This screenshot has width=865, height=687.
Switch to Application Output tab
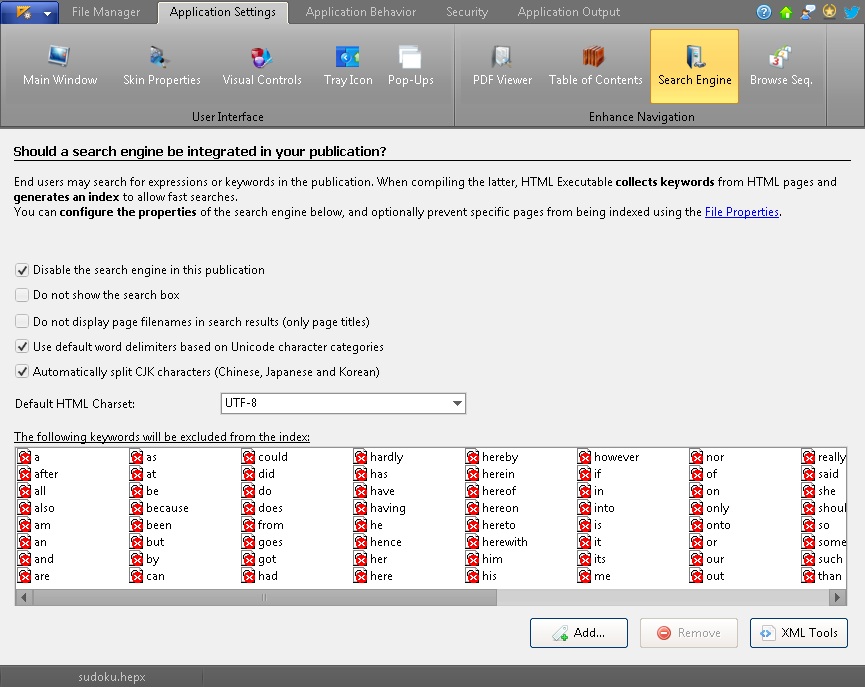[568, 12]
